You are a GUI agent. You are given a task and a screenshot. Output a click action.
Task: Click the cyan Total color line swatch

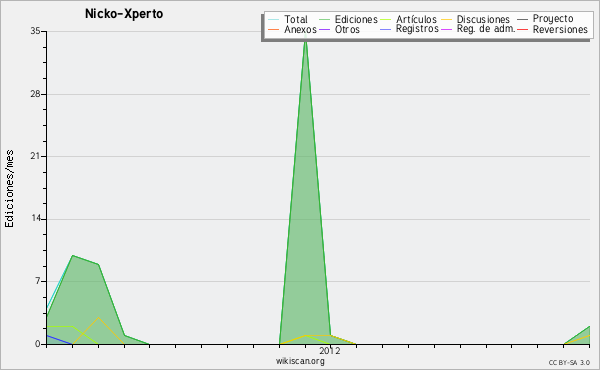click(274, 19)
